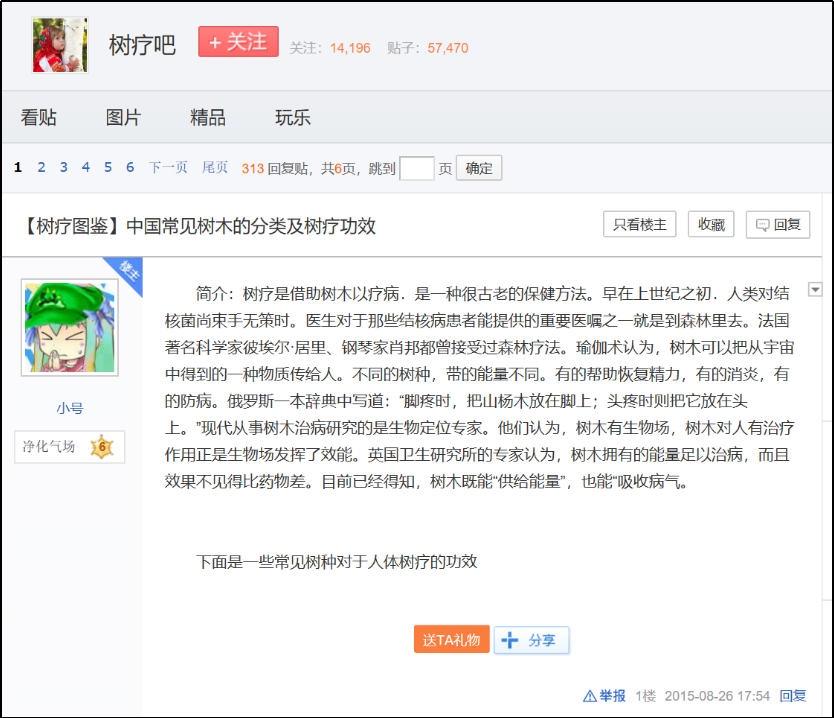834x718 pixels.
Task: Click follower count 14,196
Action: (x=350, y=48)
